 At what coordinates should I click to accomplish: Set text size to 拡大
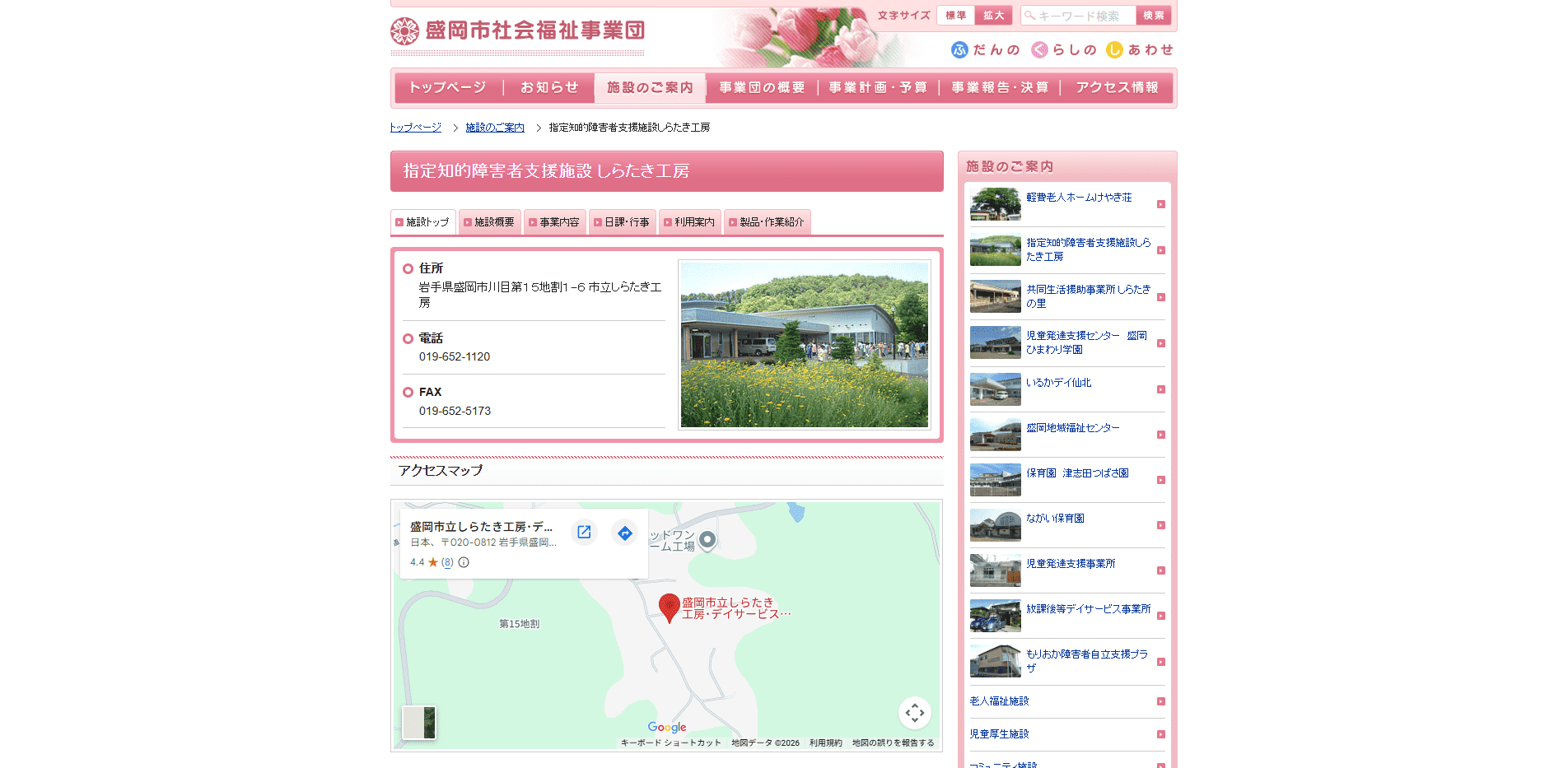[993, 16]
